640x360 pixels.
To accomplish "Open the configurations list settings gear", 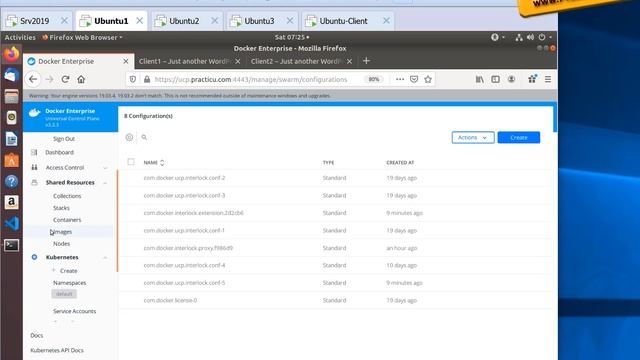I will (x=129, y=137).
